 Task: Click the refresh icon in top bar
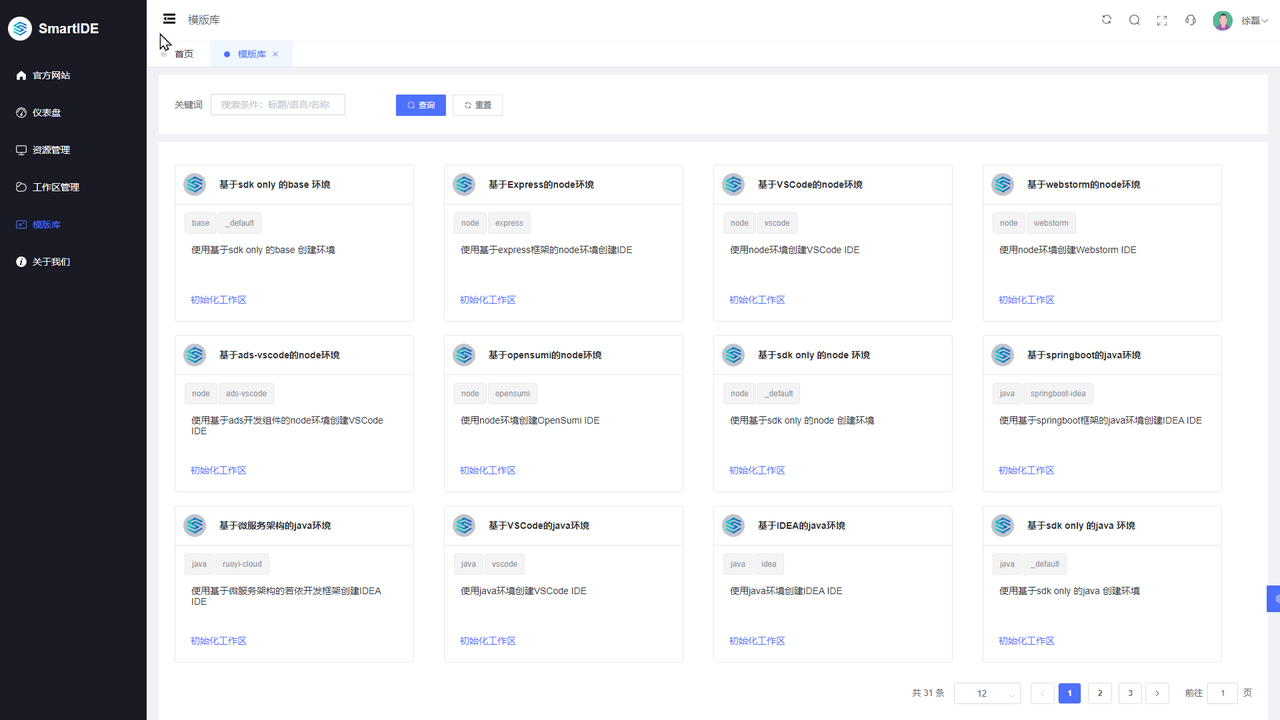click(x=1106, y=20)
